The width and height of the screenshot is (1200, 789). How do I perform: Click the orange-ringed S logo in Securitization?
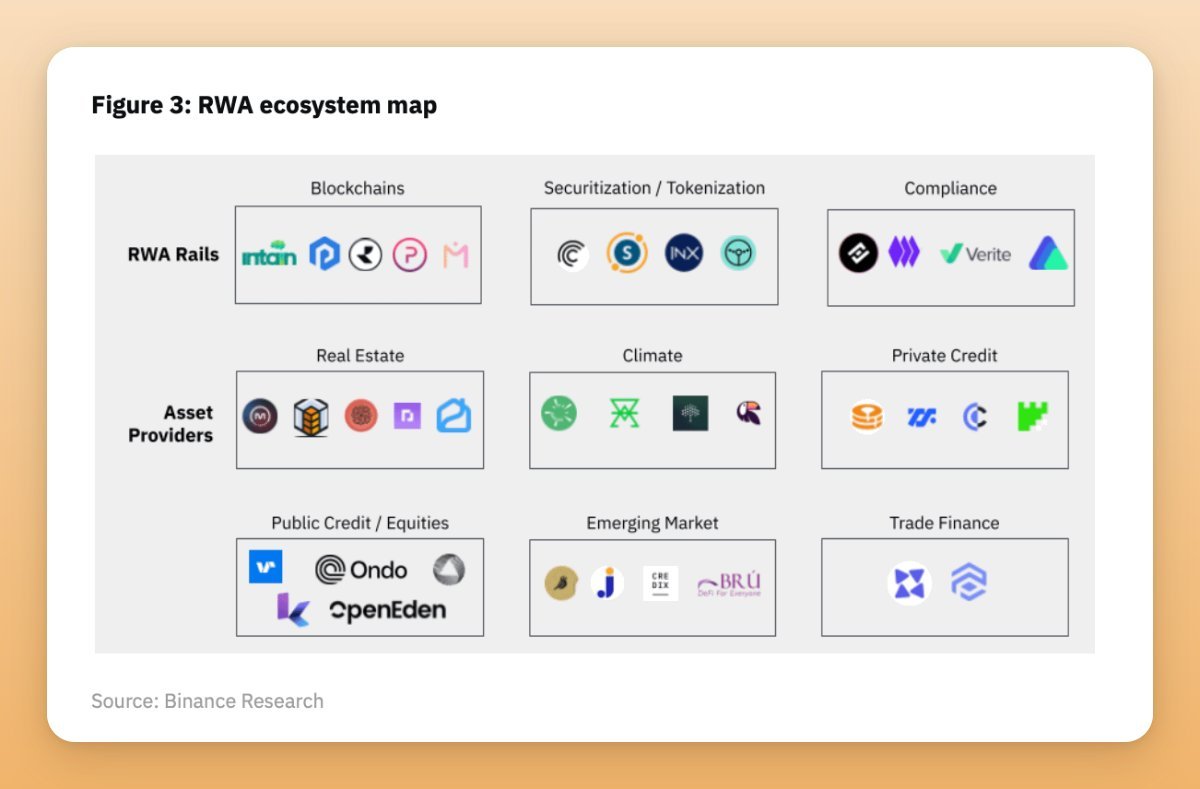[627, 254]
